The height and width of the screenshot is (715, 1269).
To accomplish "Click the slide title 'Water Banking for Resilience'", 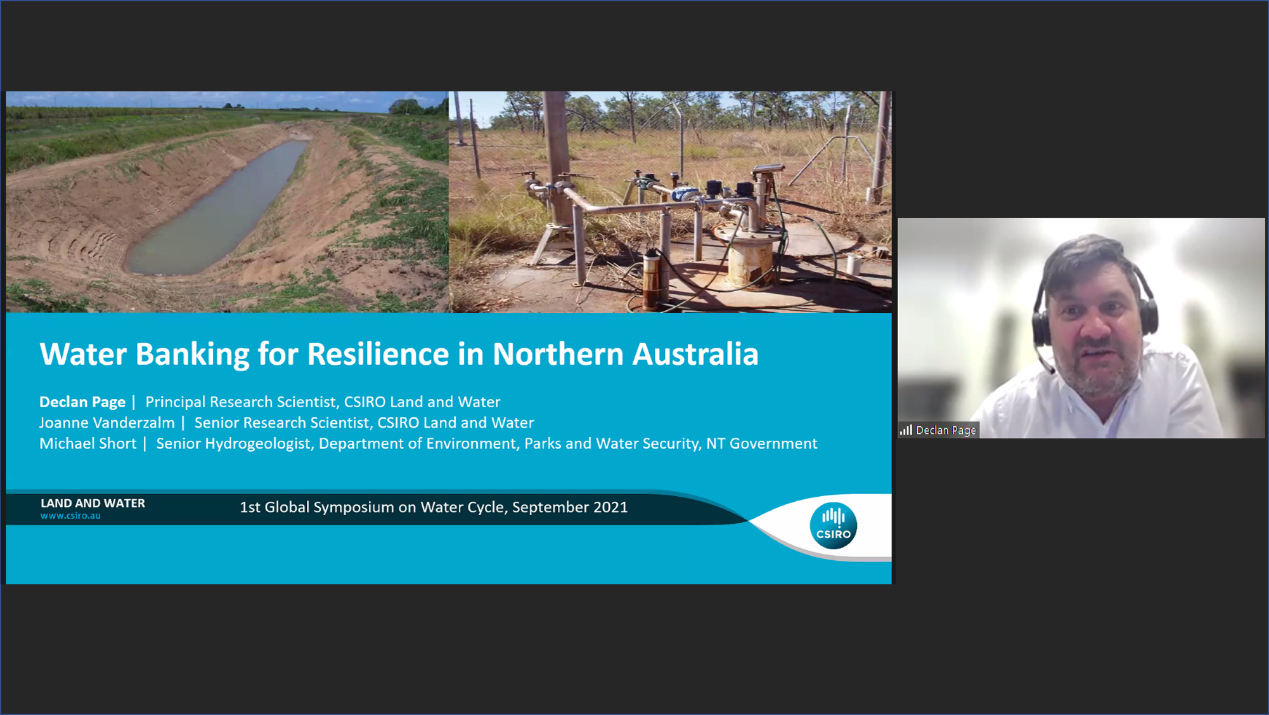I will point(398,354).
